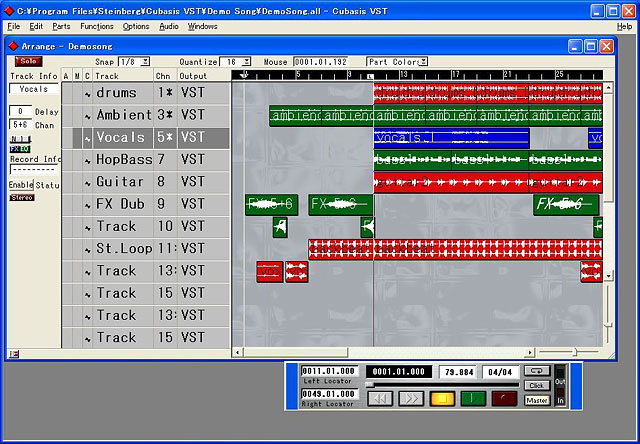
Task: Click the audio class icon of the Guitar track
Action: 87,183
